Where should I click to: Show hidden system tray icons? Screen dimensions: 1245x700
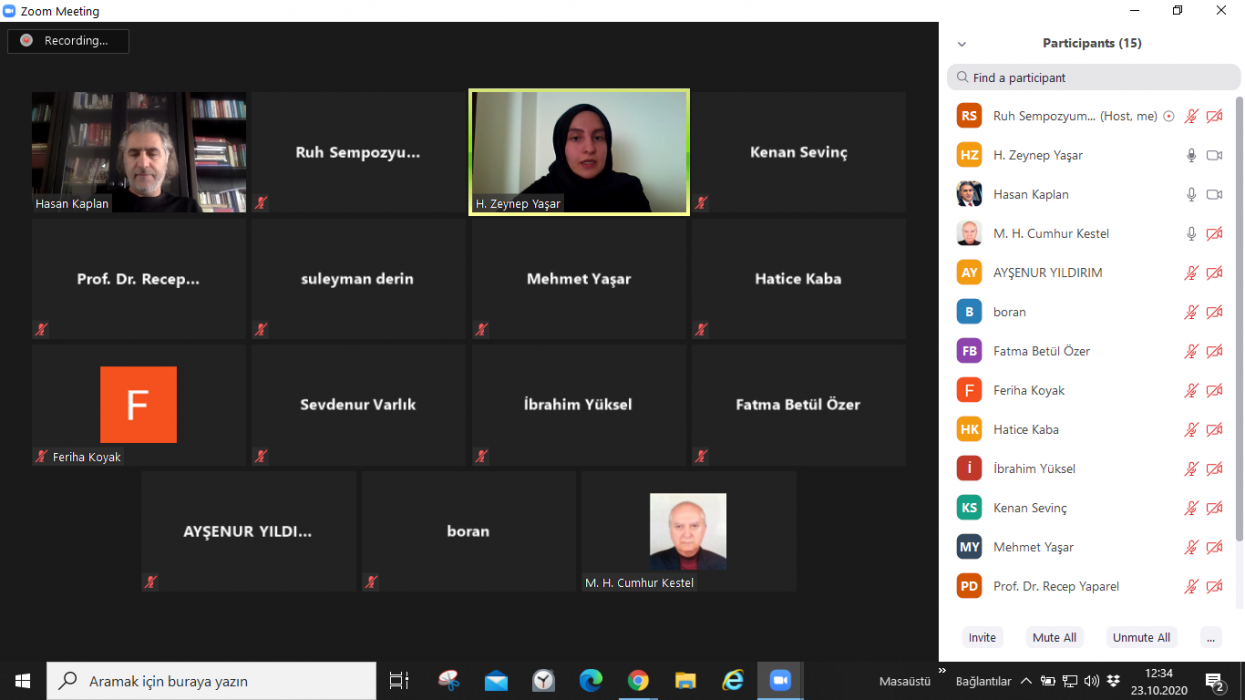(x=1025, y=681)
